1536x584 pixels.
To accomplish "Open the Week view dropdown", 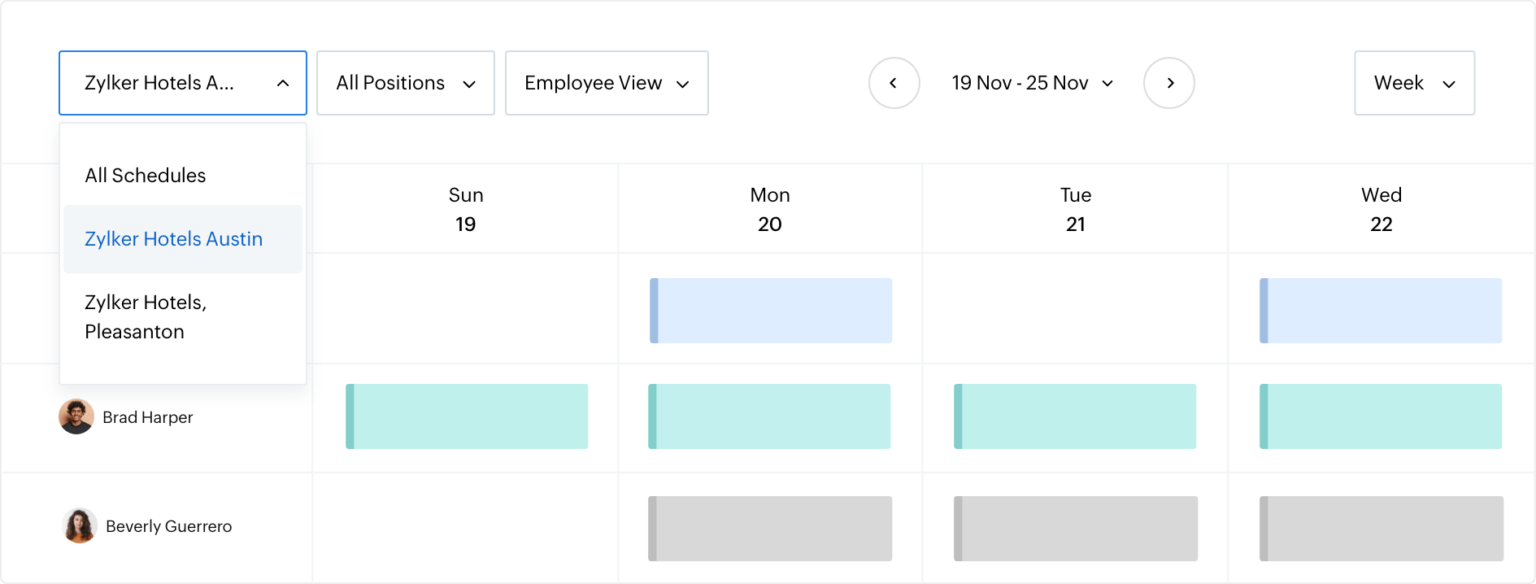I will tap(1414, 83).
